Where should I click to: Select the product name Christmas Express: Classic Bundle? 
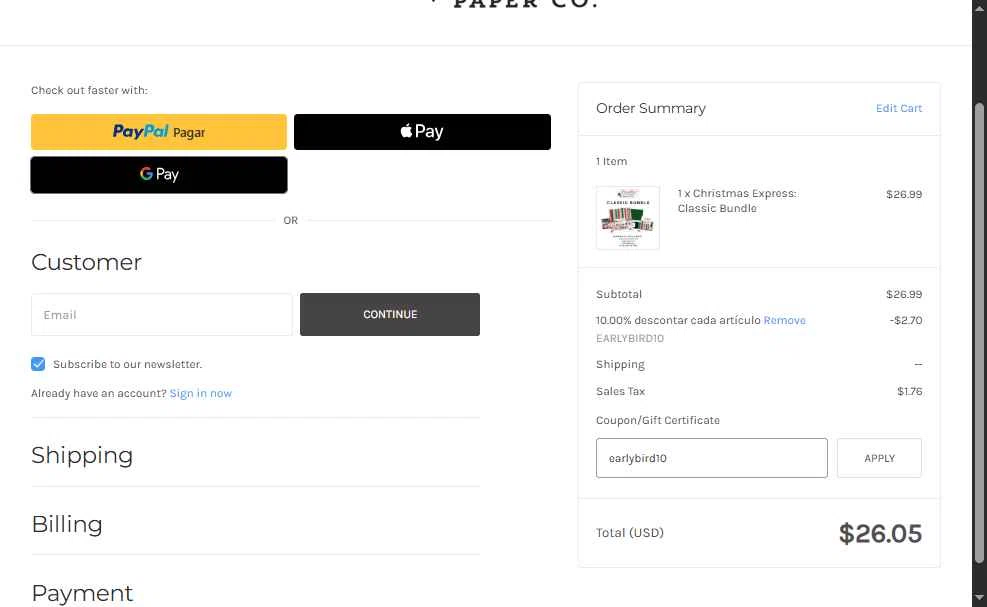click(737, 201)
